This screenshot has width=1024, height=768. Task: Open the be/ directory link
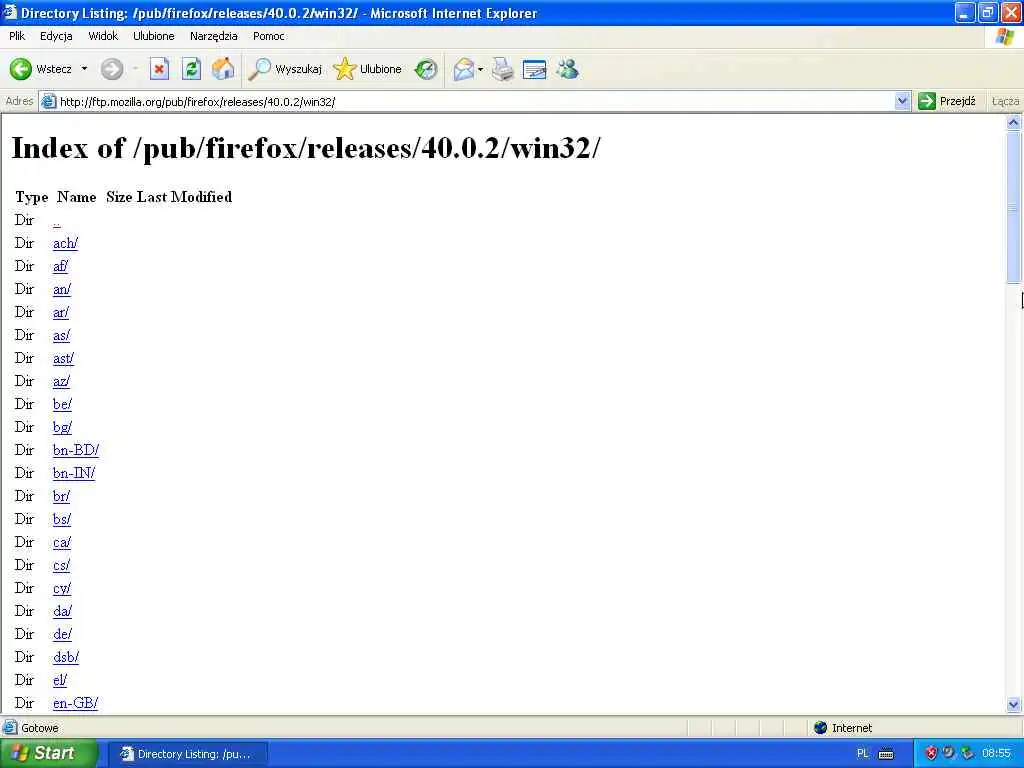[x=62, y=404]
